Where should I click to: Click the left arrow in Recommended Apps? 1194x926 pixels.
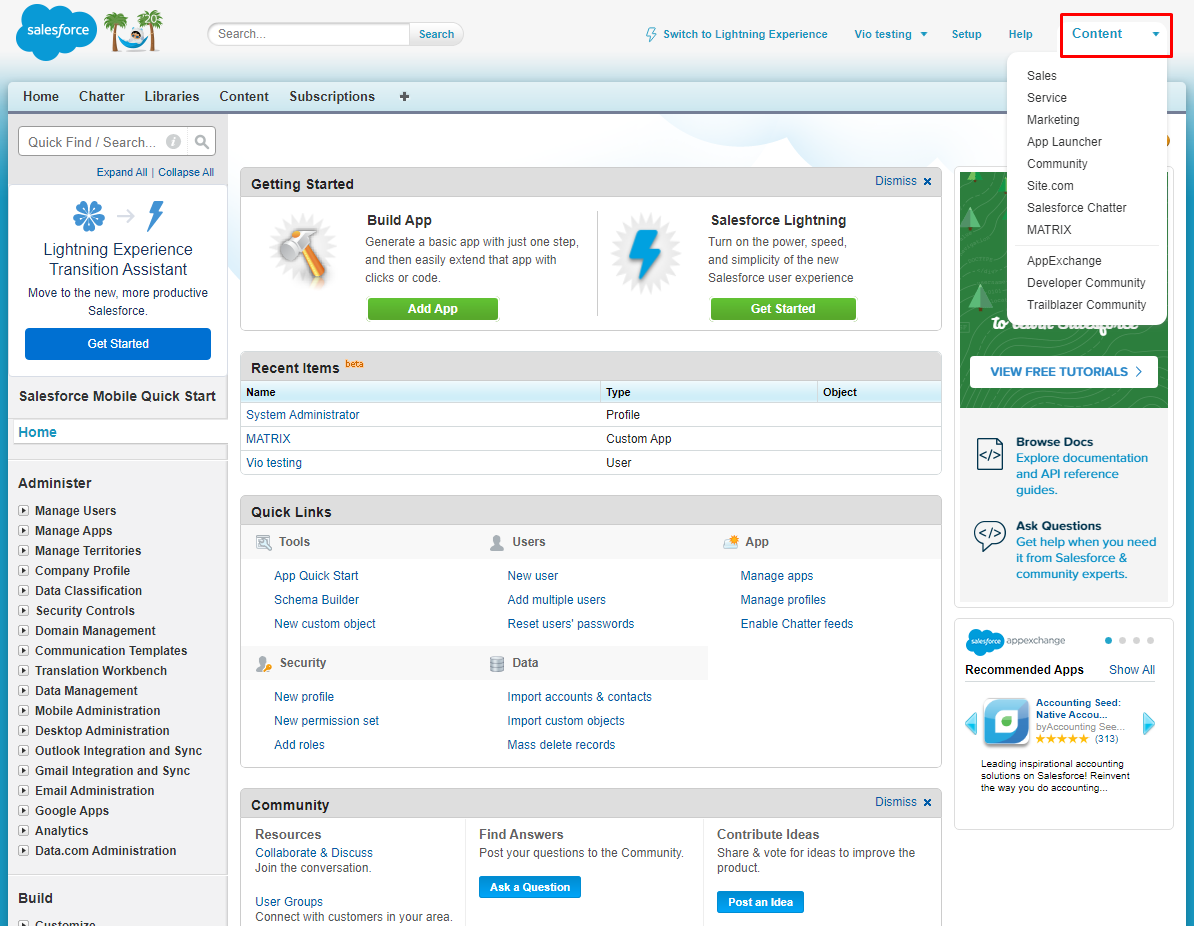click(971, 723)
